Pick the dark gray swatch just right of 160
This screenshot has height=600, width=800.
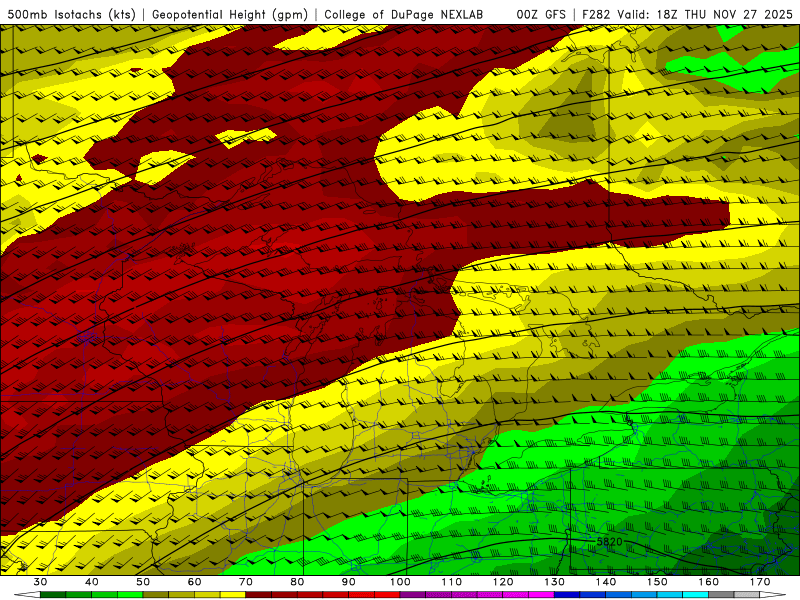pos(721,595)
